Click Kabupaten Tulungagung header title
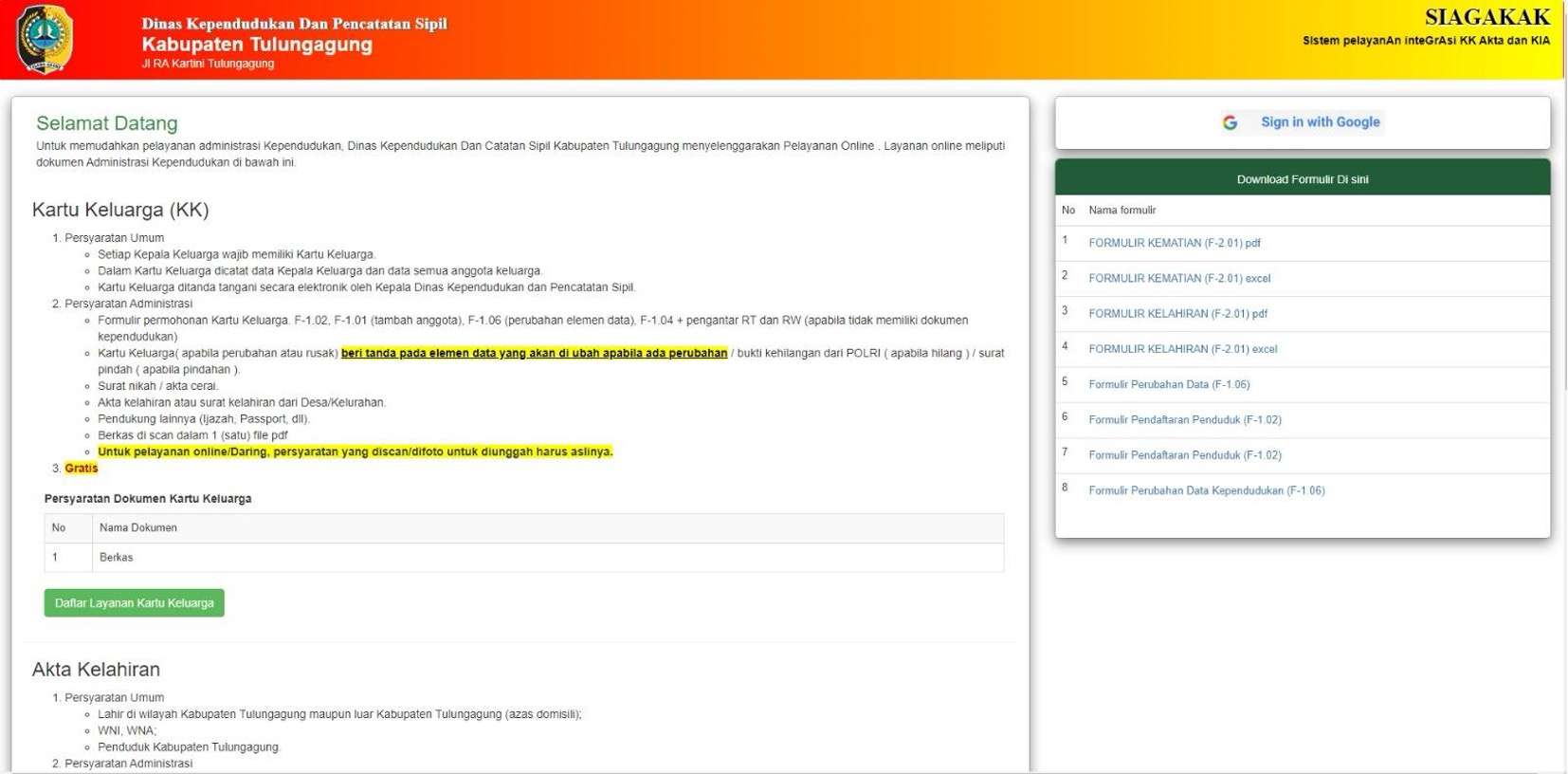This screenshot has height=774, width=1568. [257, 45]
